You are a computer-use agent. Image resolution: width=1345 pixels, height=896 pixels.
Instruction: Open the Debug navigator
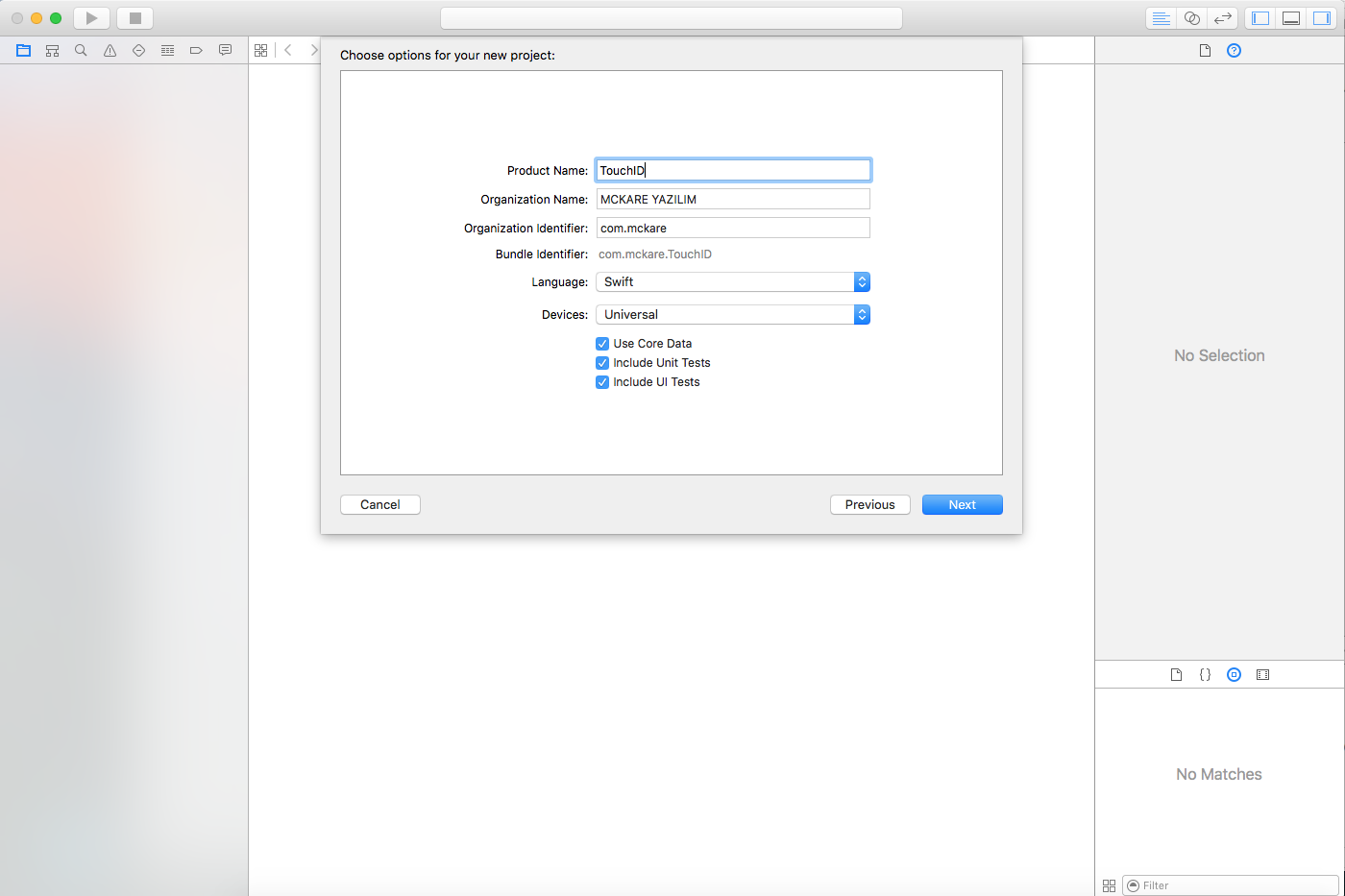coord(167,50)
